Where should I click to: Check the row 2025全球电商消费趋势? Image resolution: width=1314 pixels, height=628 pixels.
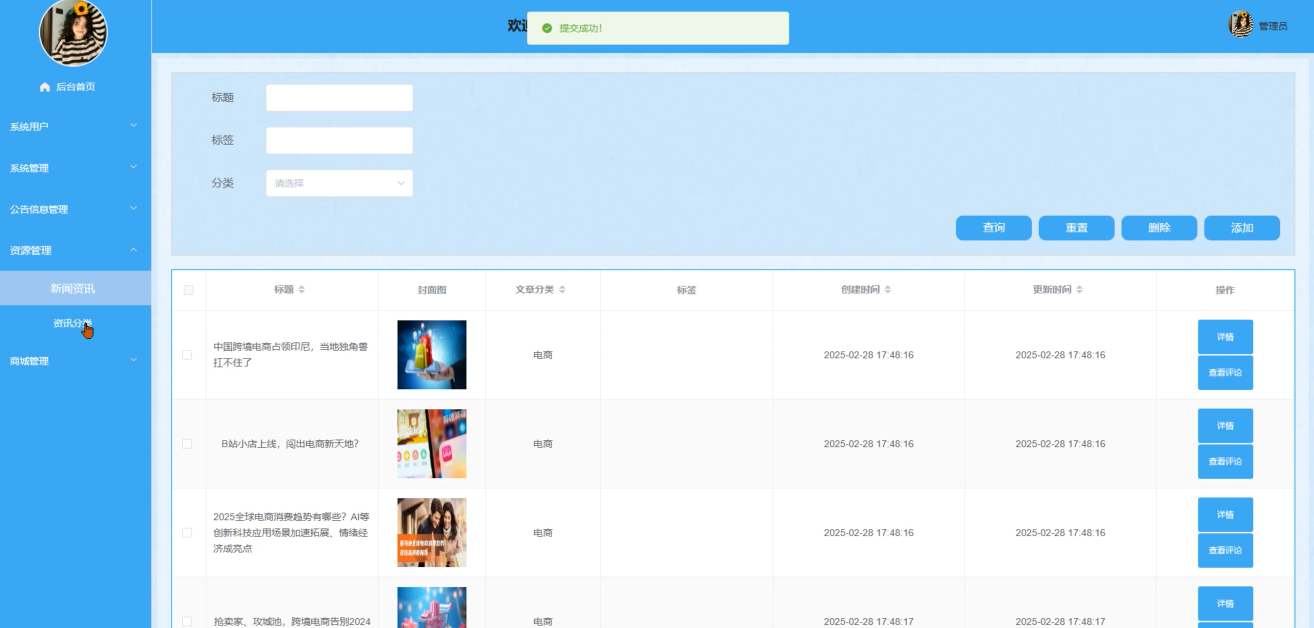(187, 533)
